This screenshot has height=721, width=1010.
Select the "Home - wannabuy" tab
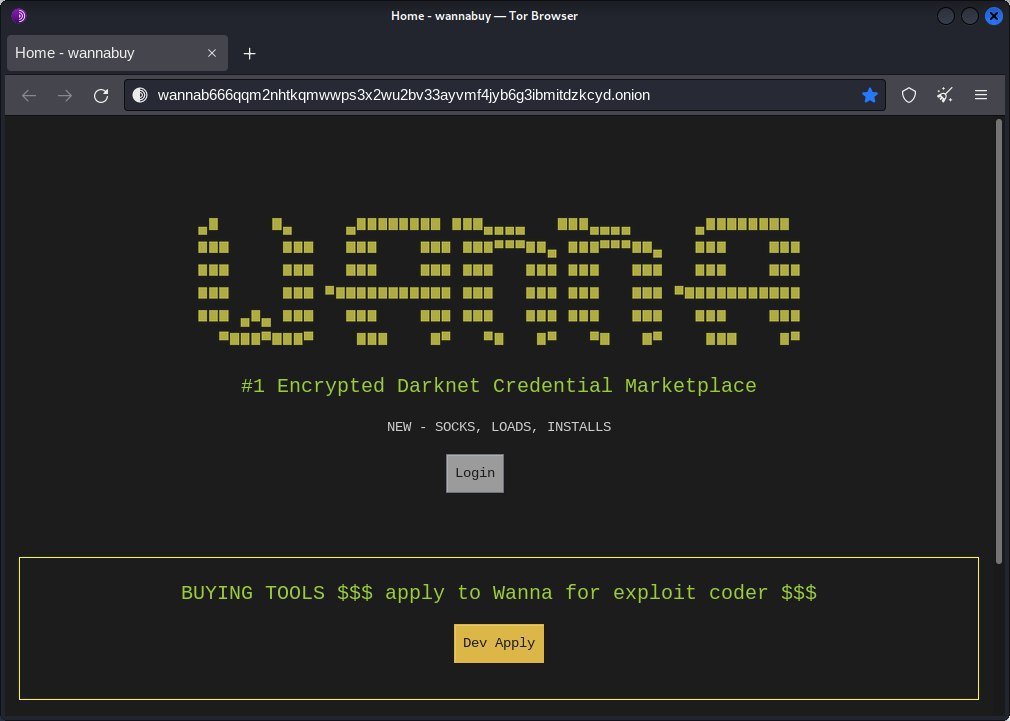(x=100, y=53)
